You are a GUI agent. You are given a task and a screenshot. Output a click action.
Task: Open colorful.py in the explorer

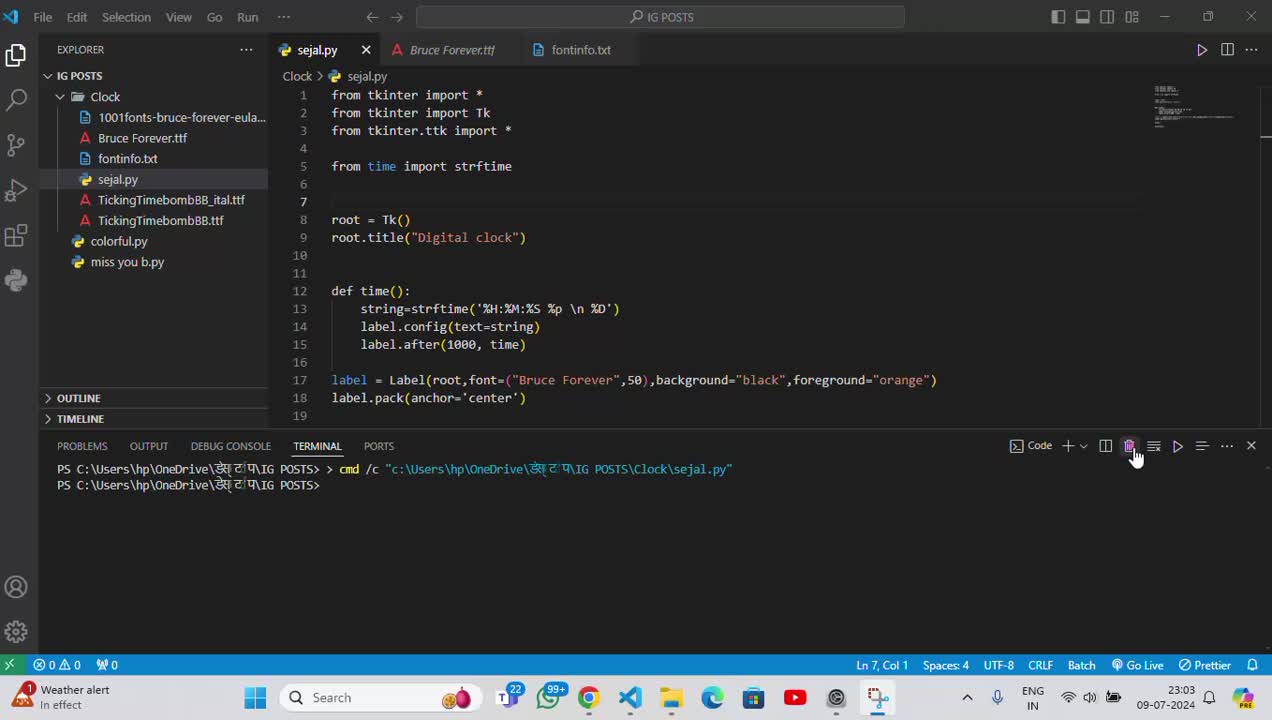(x=119, y=241)
